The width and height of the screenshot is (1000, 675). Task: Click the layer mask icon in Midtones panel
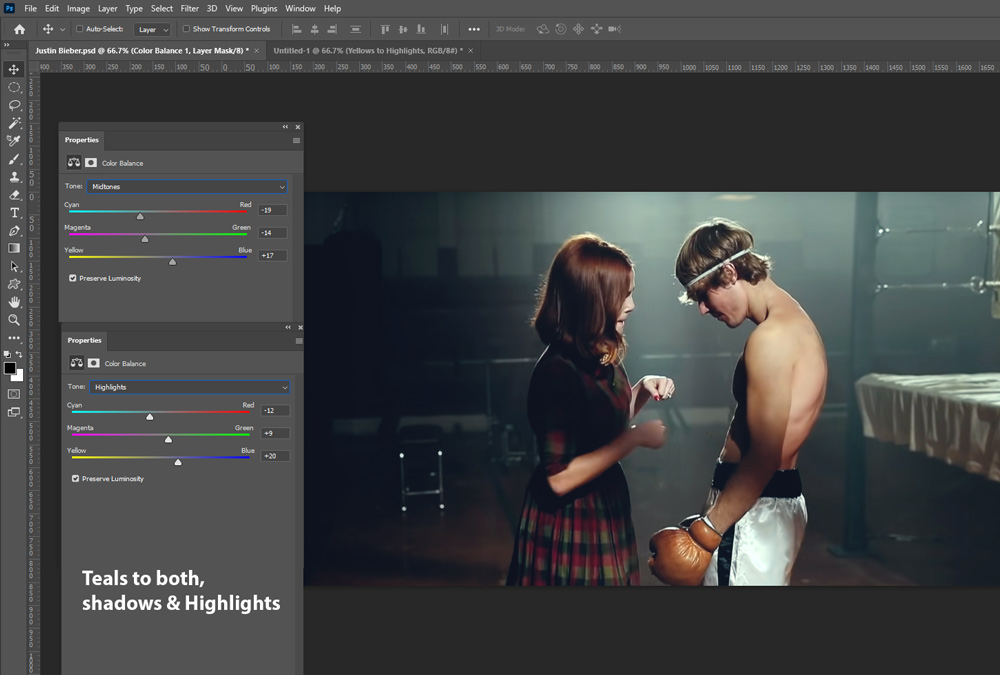tap(91, 163)
